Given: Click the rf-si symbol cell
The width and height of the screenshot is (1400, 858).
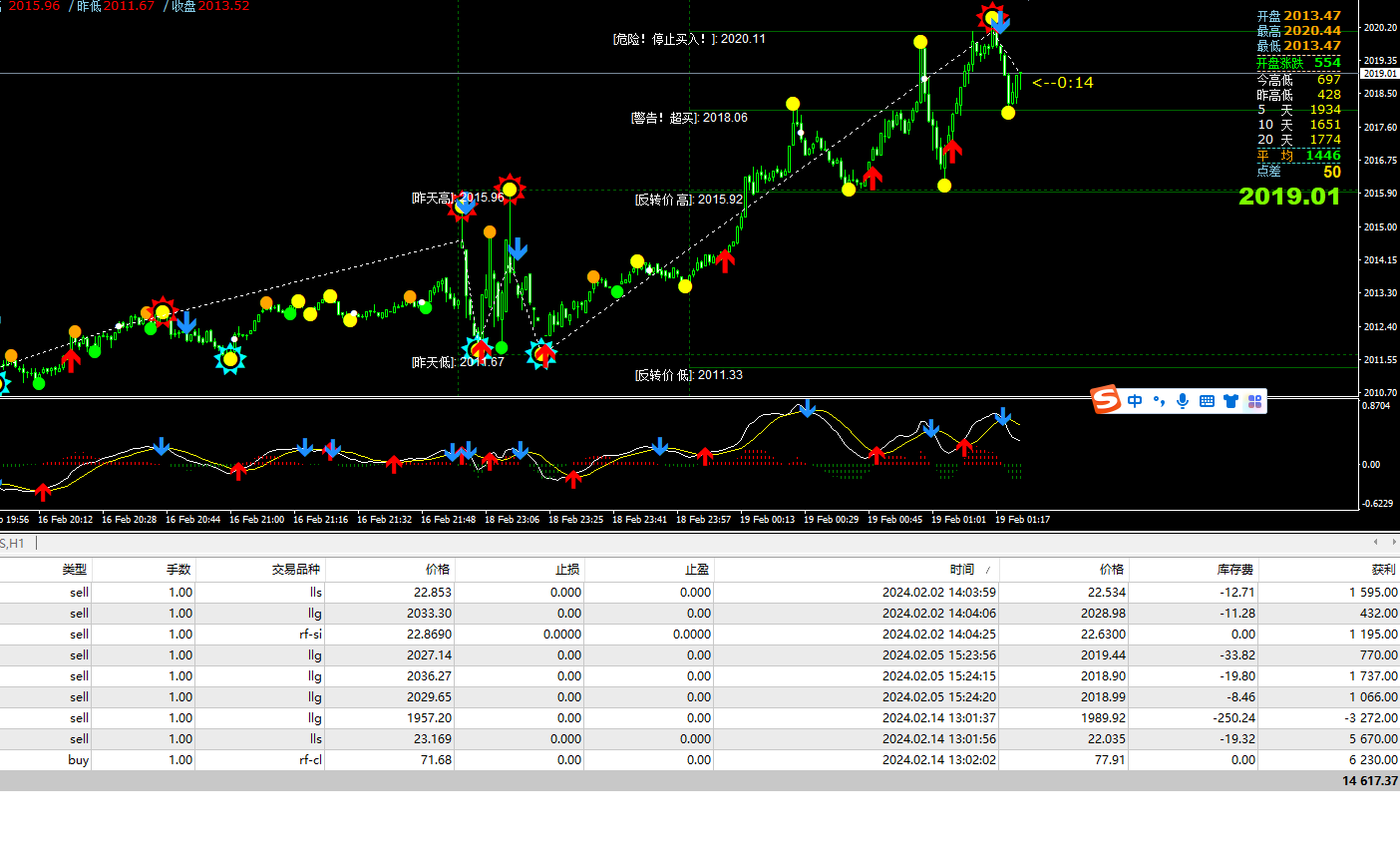Looking at the screenshot, I should tap(310, 635).
